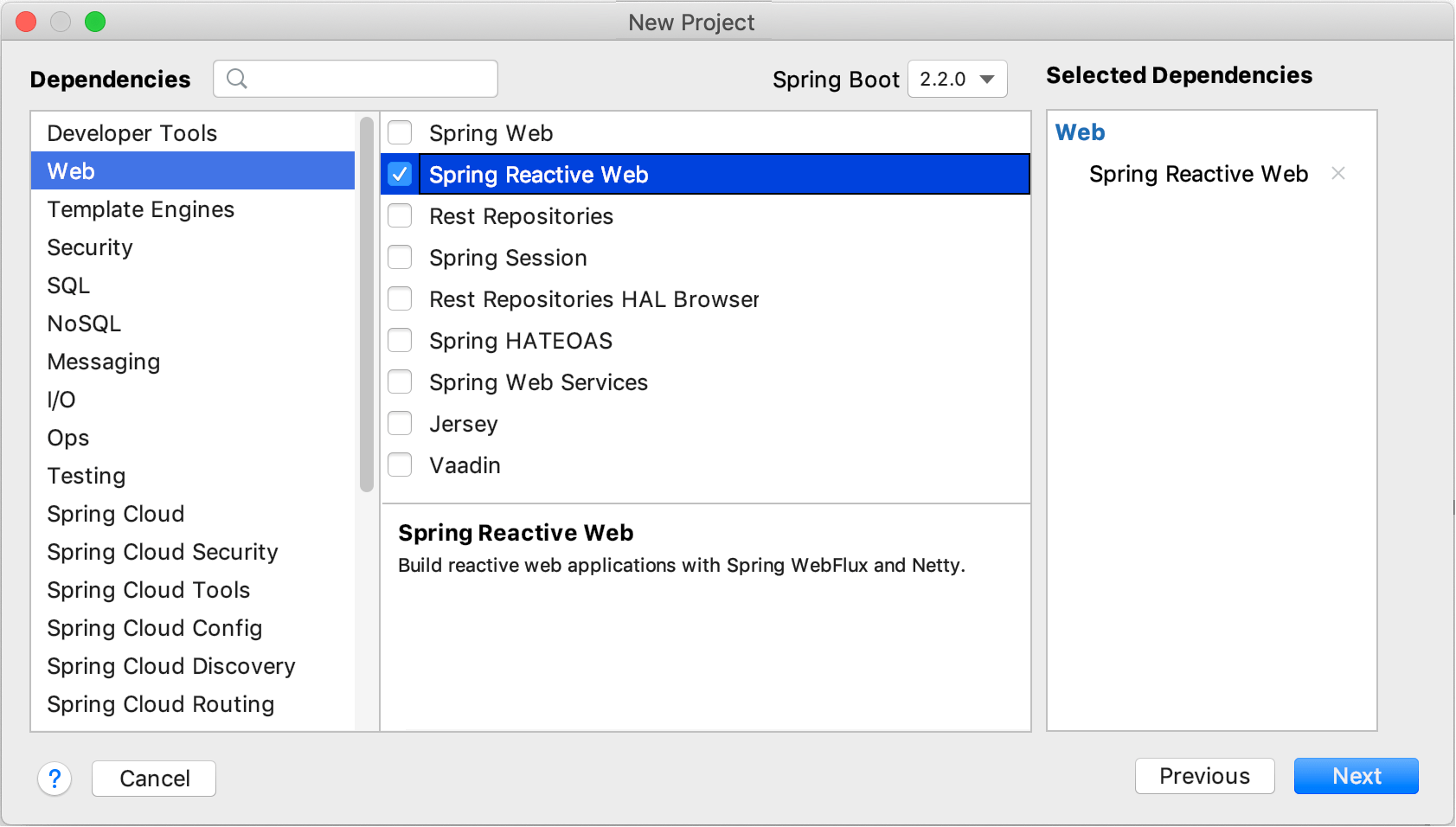Select the Spring Cloud Config category
1456x827 pixels.
point(154,627)
